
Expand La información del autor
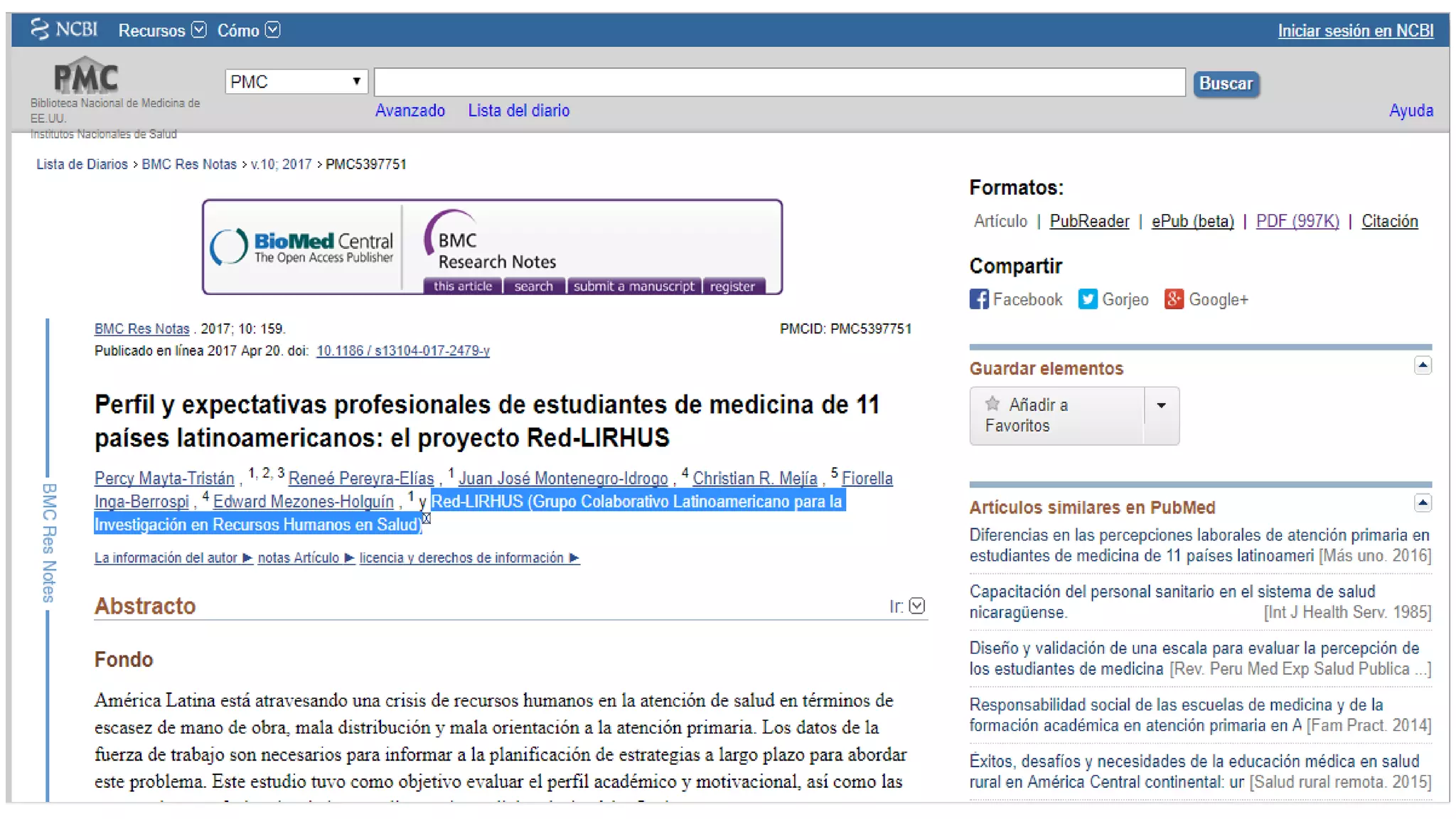[173, 558]
